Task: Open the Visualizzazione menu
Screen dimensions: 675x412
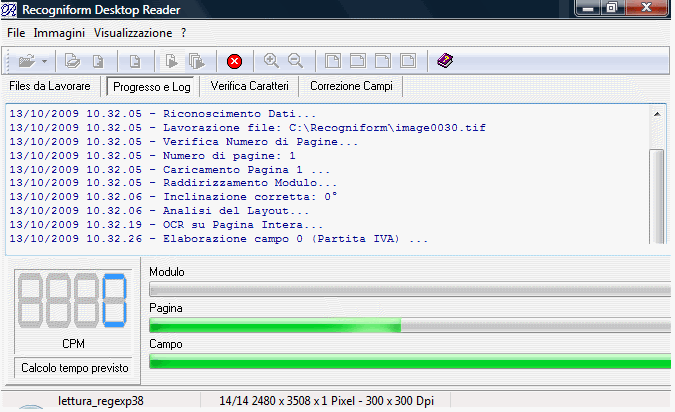Action: tap(133, 33)
